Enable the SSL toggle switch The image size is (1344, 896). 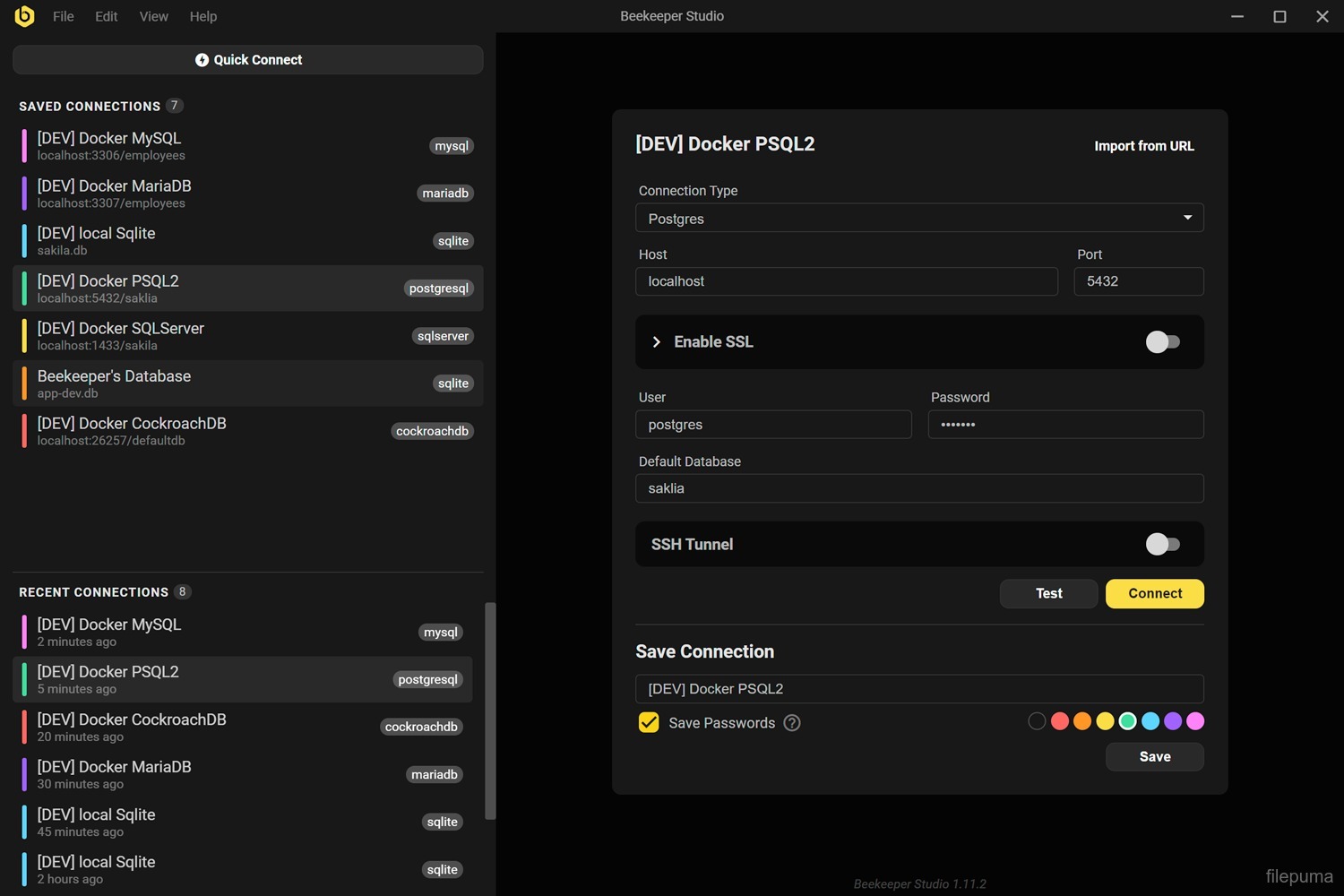[1162, 342]
